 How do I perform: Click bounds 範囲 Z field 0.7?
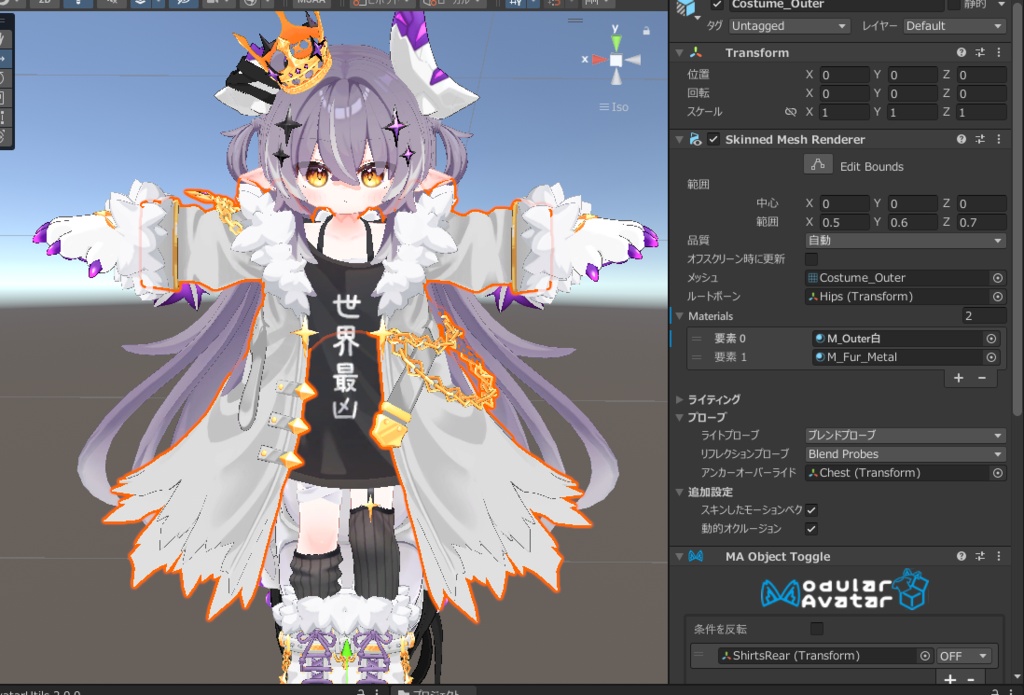[x=982, y=222]
